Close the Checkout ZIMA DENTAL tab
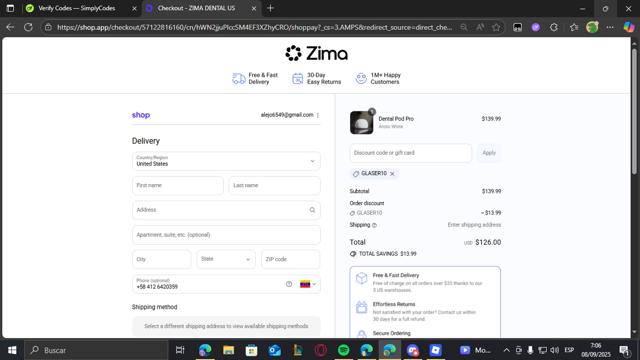Viewport: 640px width, 360px height. coord(253,8)
